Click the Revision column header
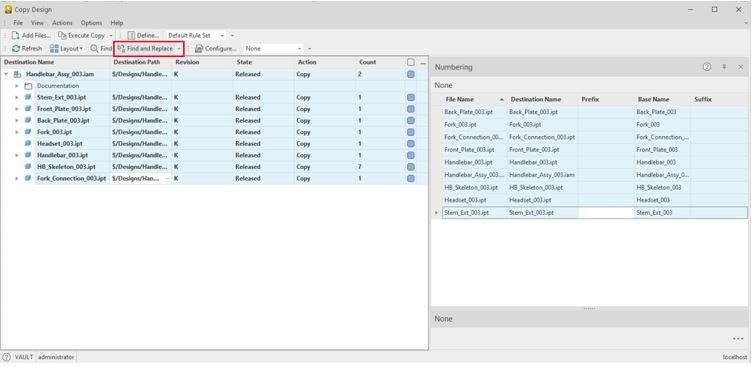The width and height of the screenshot is (752, 367). pos(202,62)
